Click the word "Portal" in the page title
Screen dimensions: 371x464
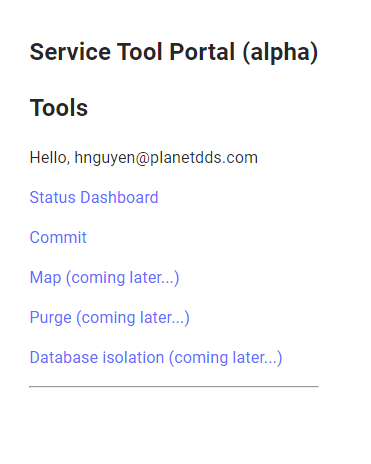pyautogui.click(x=202, y=52)
